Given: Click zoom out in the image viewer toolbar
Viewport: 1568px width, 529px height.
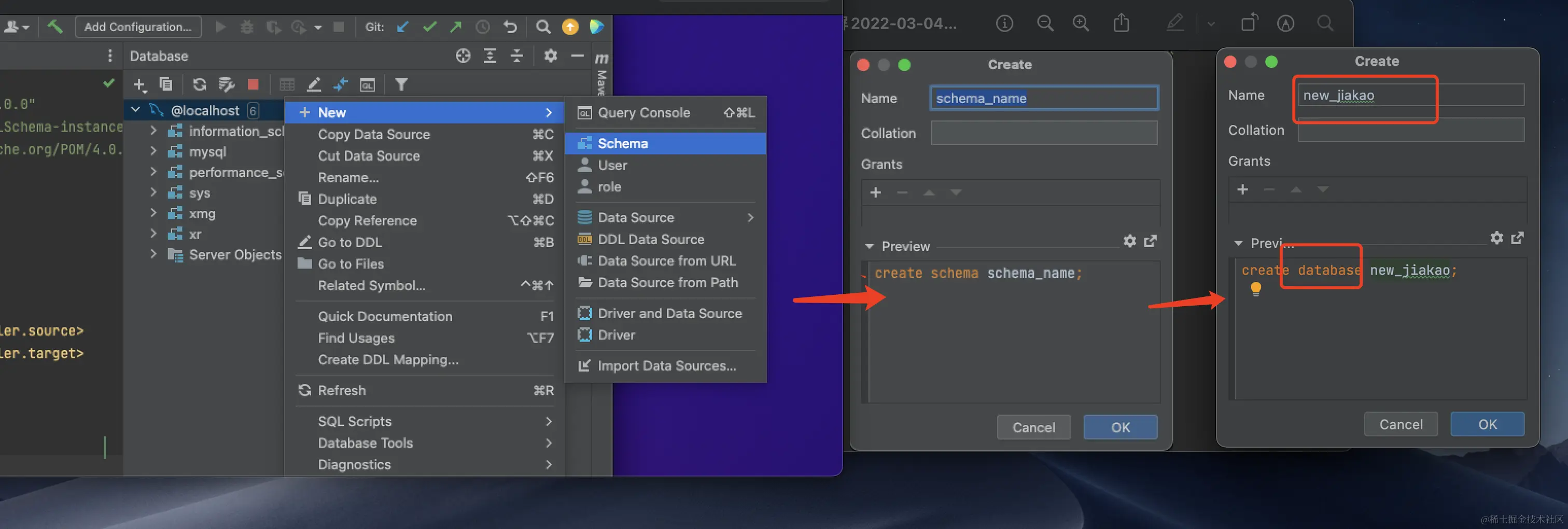Looking at the screenshot, I should (x=1045, y=24).
